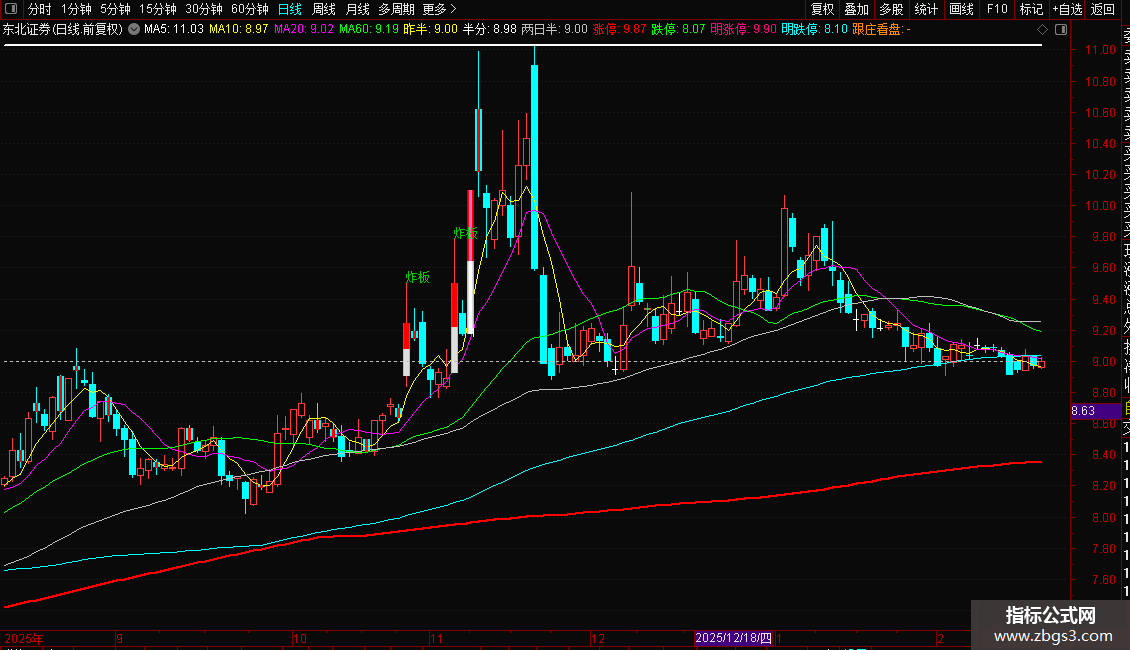Toggle the right side panel icon near chart top

click(x=1061, y=30)
